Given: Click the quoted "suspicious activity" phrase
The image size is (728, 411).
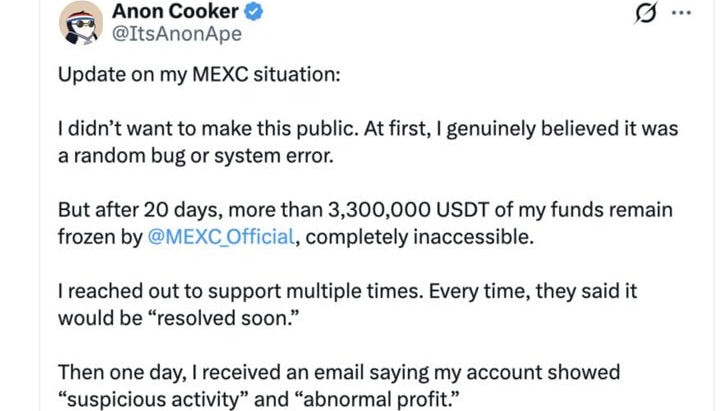Looking at the screenshot, I should pyautogui.click(x=148, y=399).
